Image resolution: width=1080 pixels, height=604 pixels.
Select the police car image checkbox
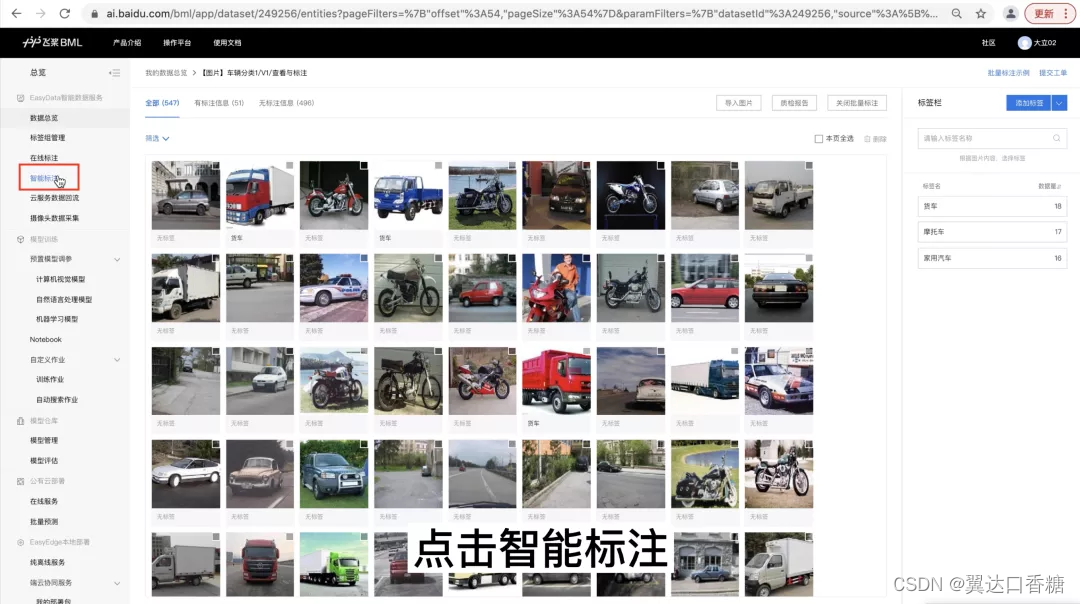[x=364, y=258]
